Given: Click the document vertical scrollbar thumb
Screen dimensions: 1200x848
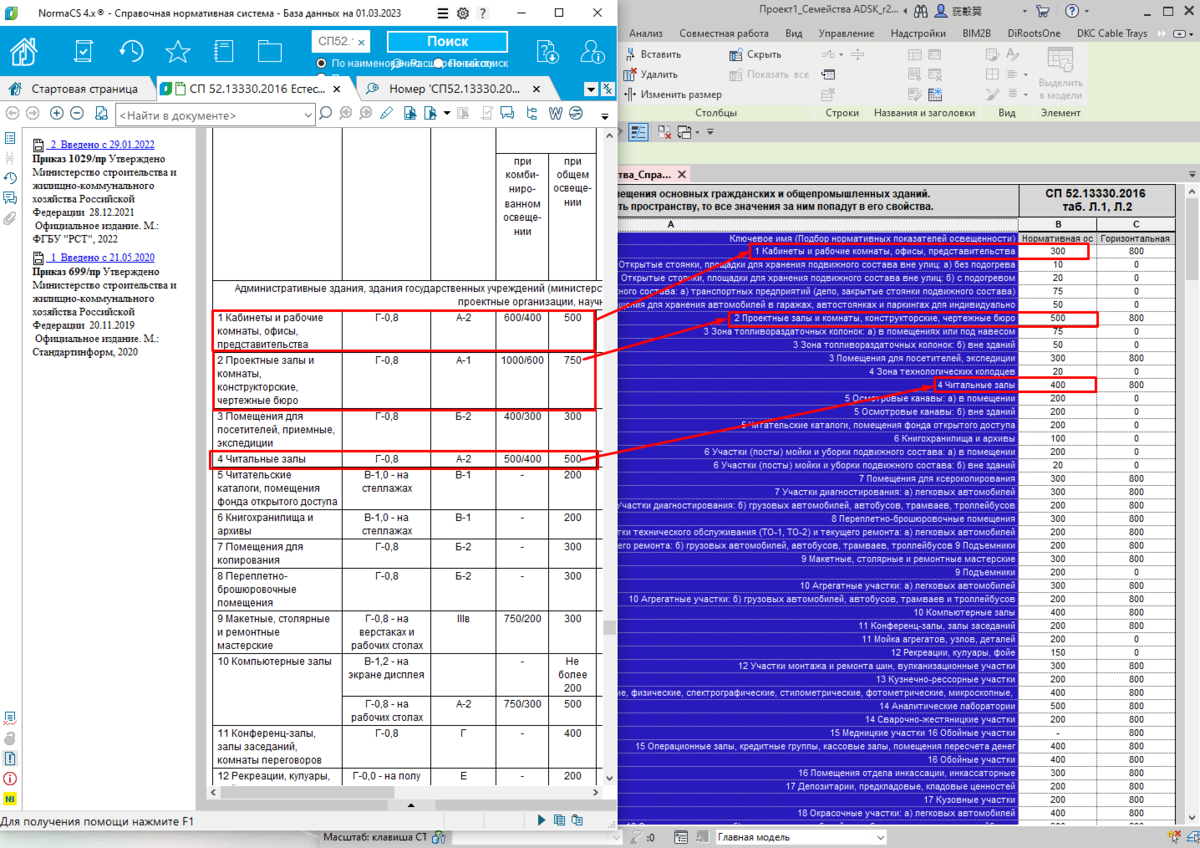Looking at the screenshot, I should 608,627.
